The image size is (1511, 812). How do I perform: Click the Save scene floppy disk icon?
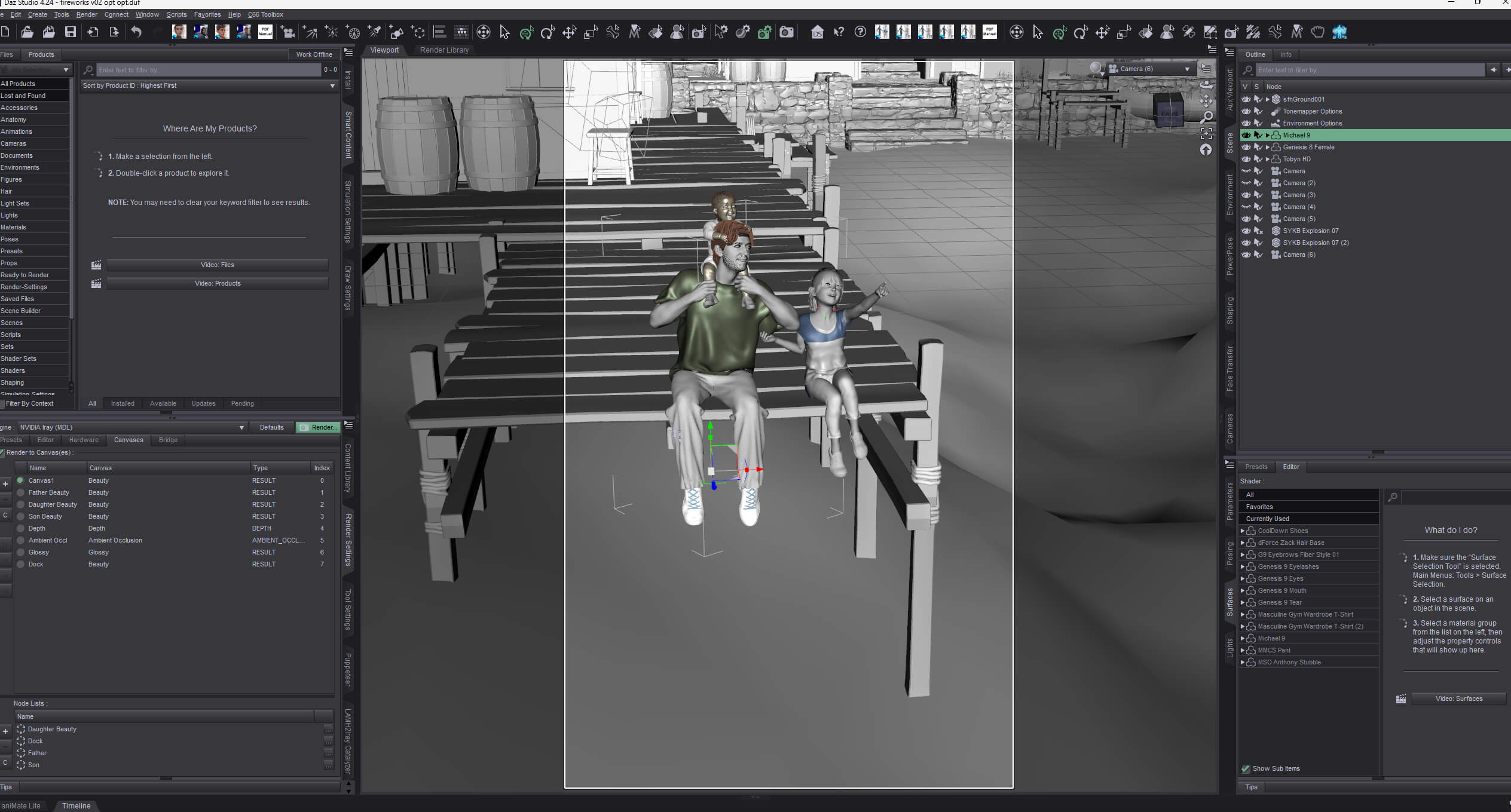71,32
